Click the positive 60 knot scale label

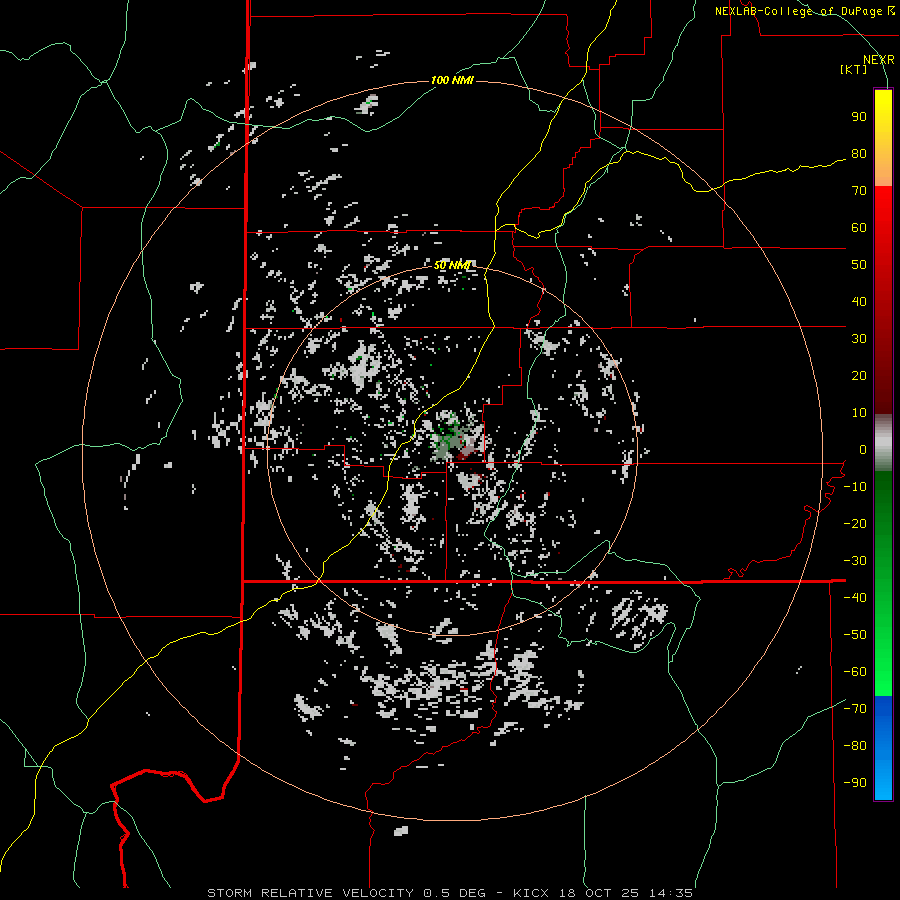coord(859,228)
